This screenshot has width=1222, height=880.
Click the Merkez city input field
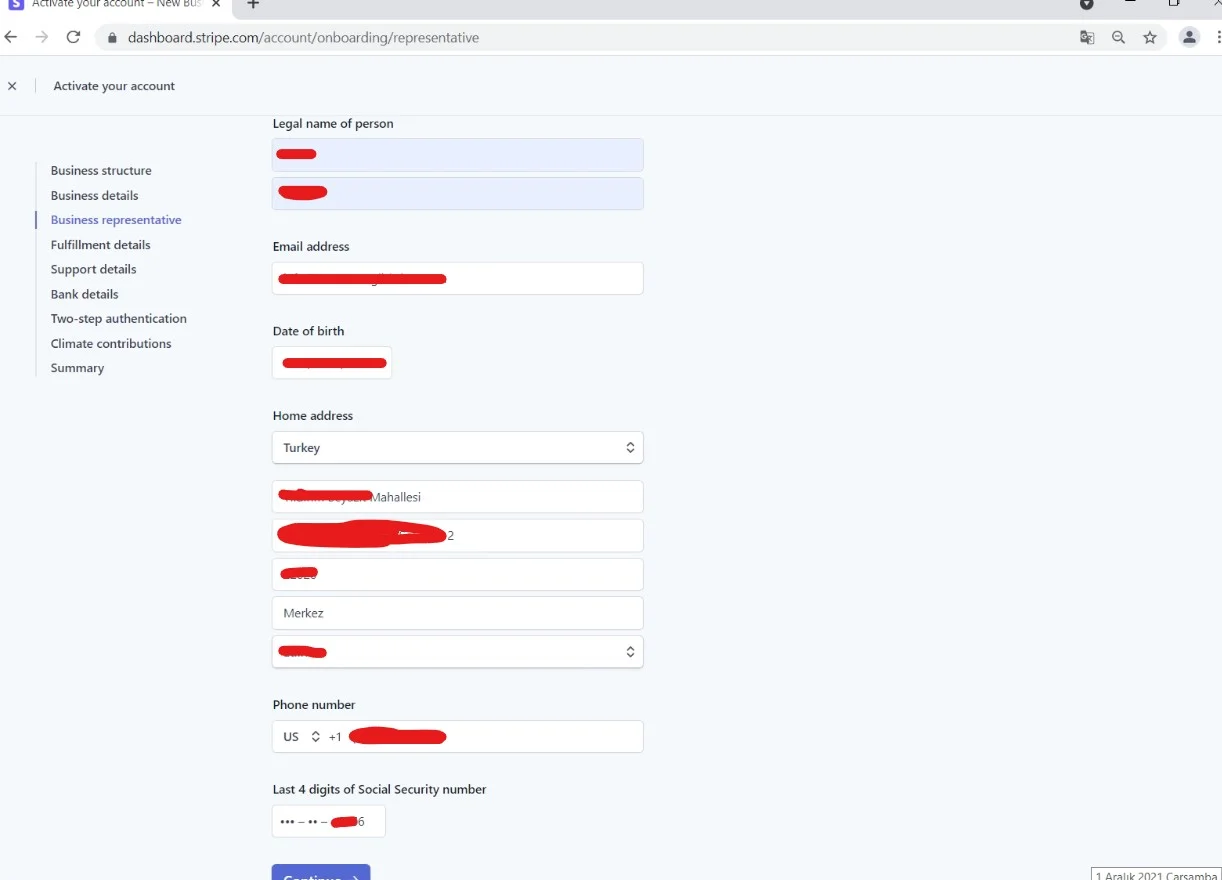(x=457, y=613)
